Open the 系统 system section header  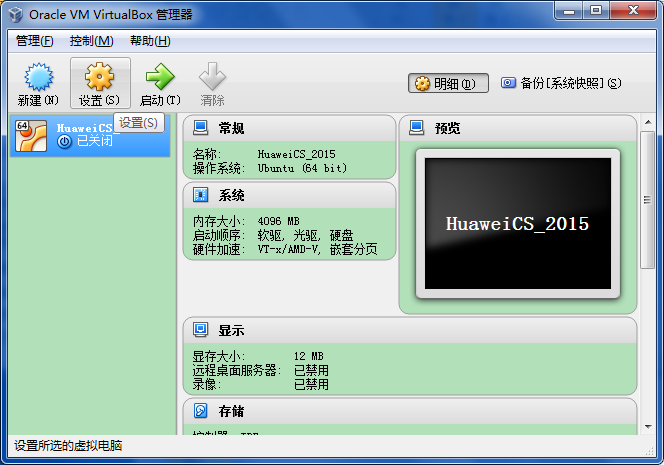[x=289, y=195]
